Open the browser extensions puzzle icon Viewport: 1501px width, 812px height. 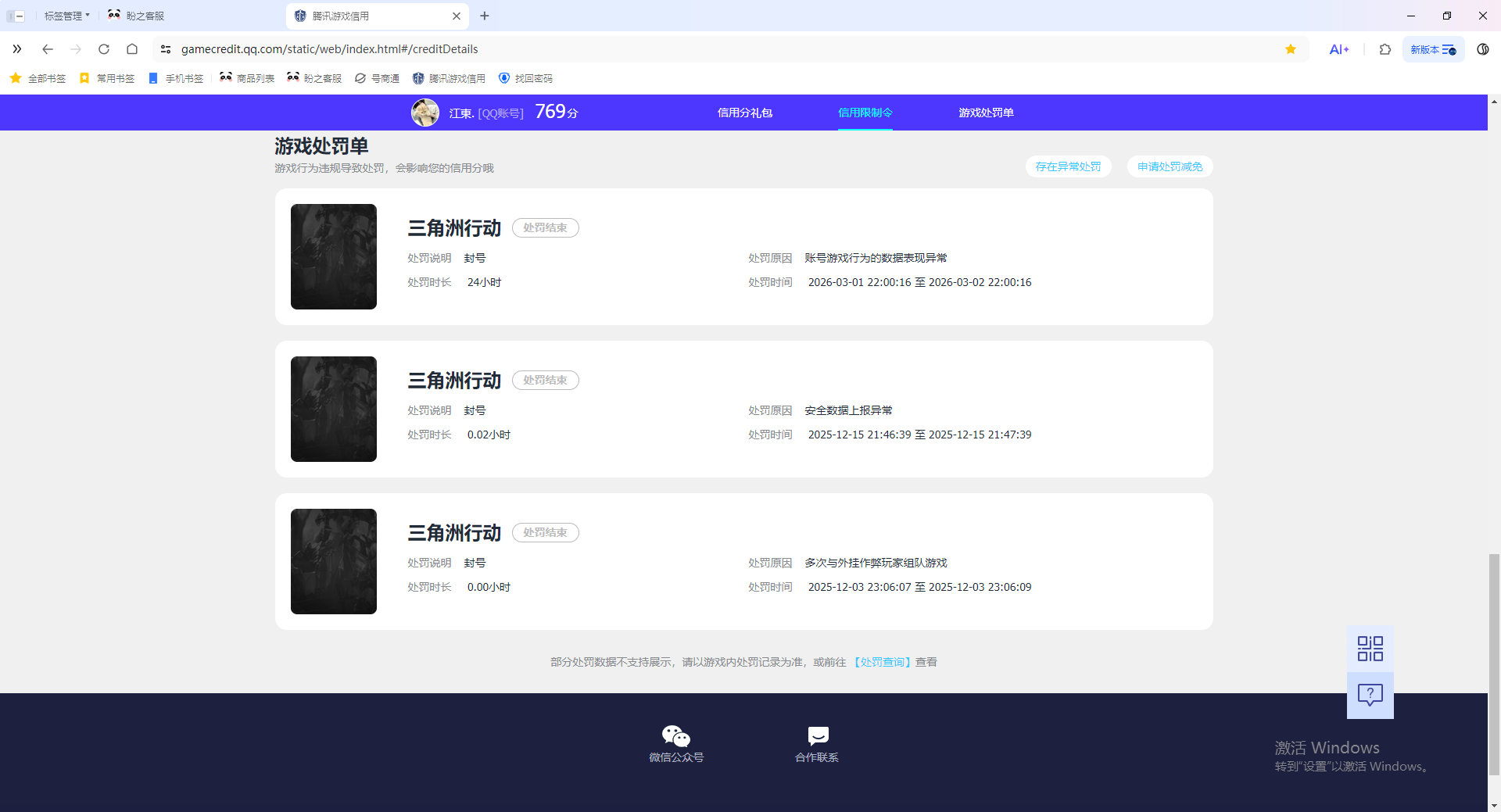1385,49
